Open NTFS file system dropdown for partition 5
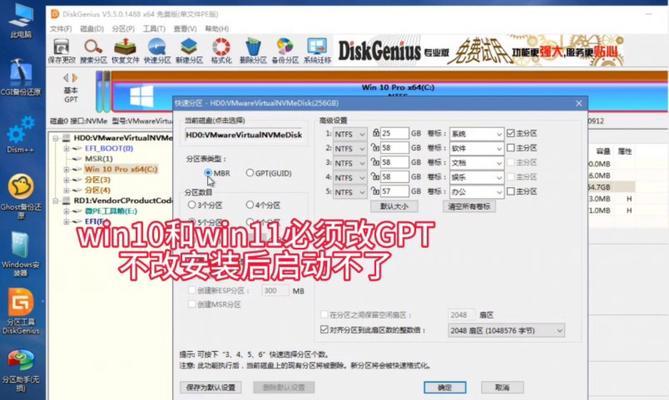669x400 pixels. [x=349, y=192]
